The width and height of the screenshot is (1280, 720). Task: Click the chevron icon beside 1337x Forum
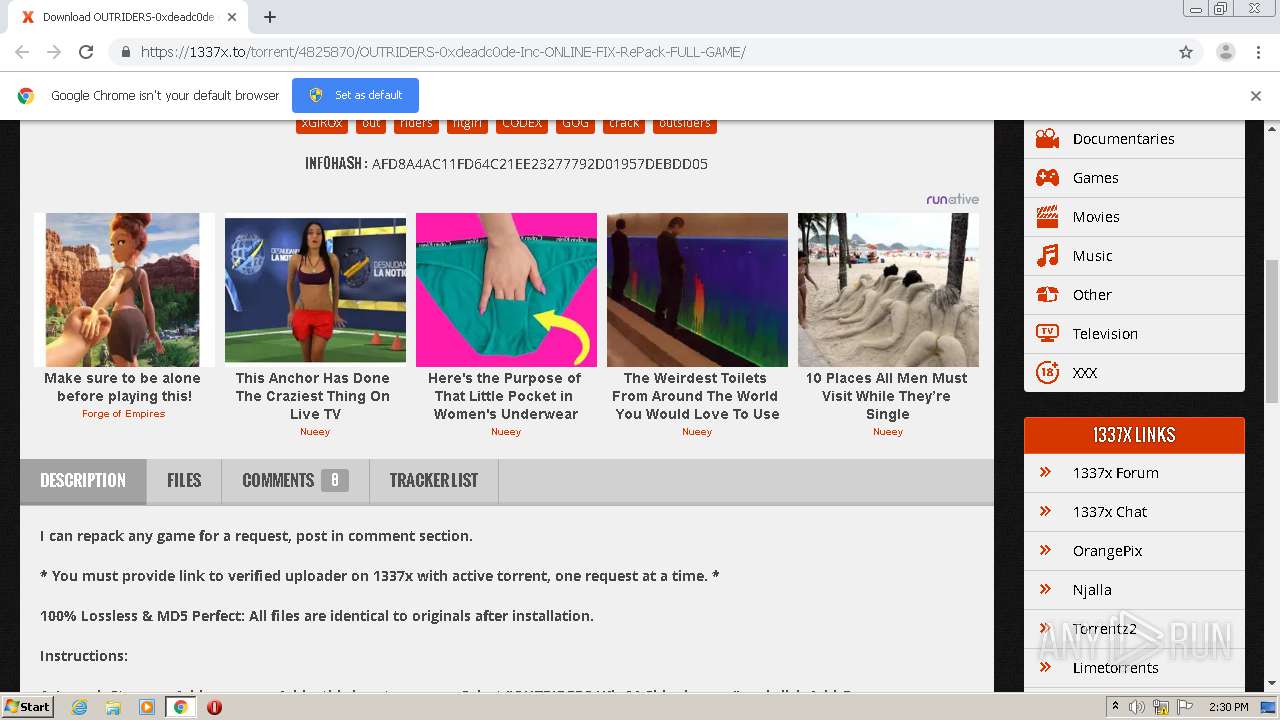pos(1045,473)
